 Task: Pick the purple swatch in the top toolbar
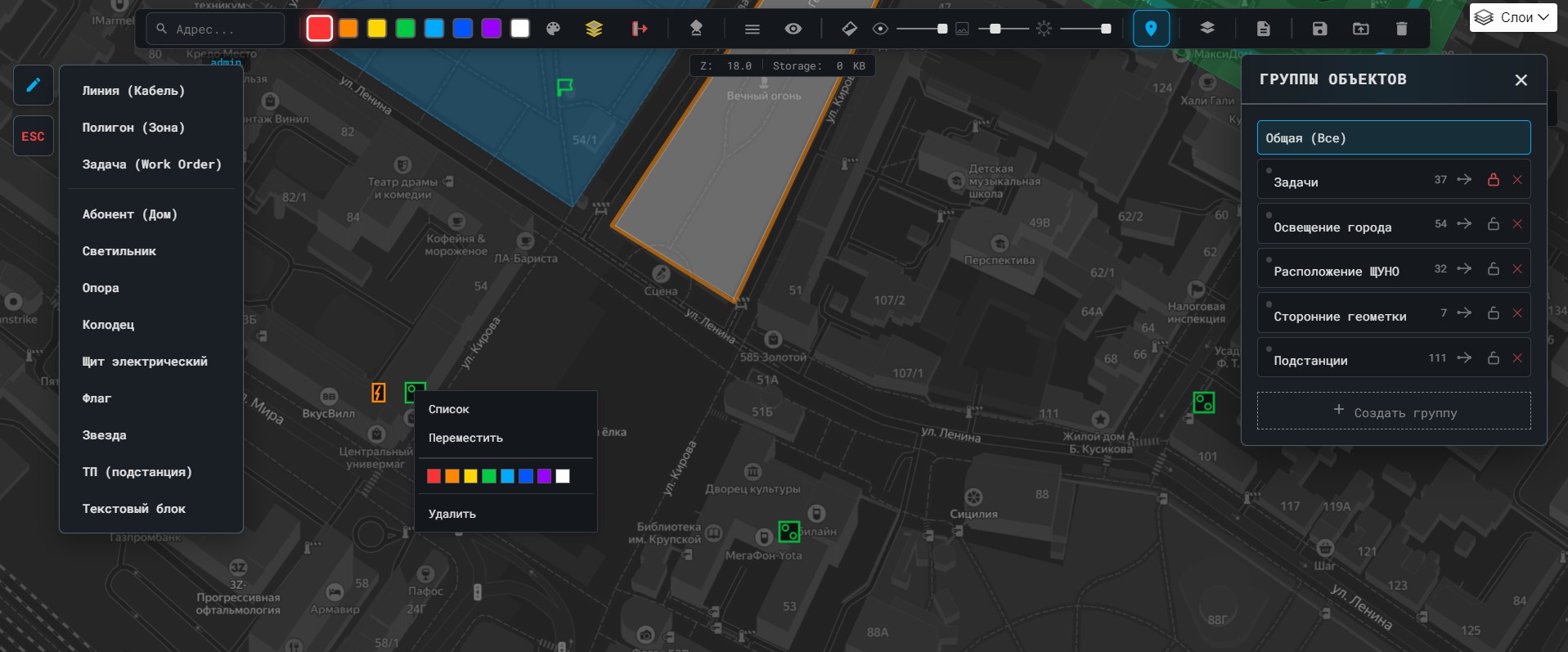pyautogui.click(x=491, y=29)
